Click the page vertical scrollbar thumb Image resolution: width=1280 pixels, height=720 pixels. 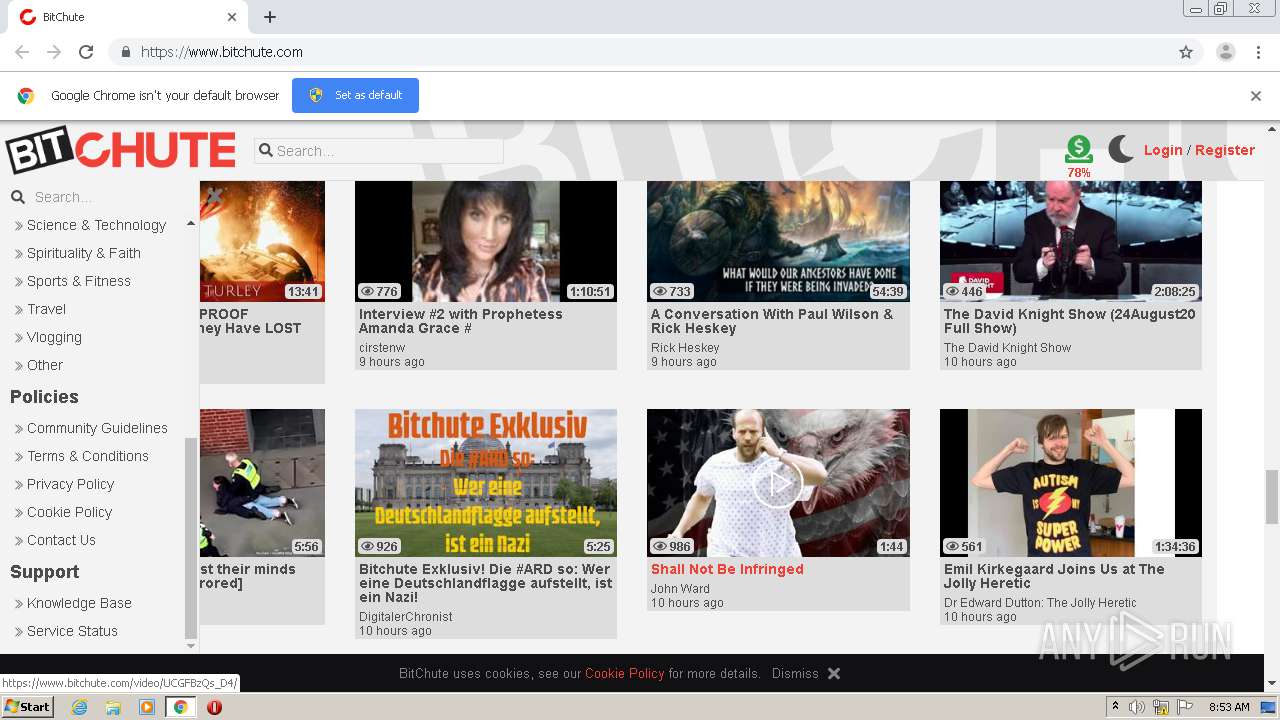click(x=1271, y=497)
